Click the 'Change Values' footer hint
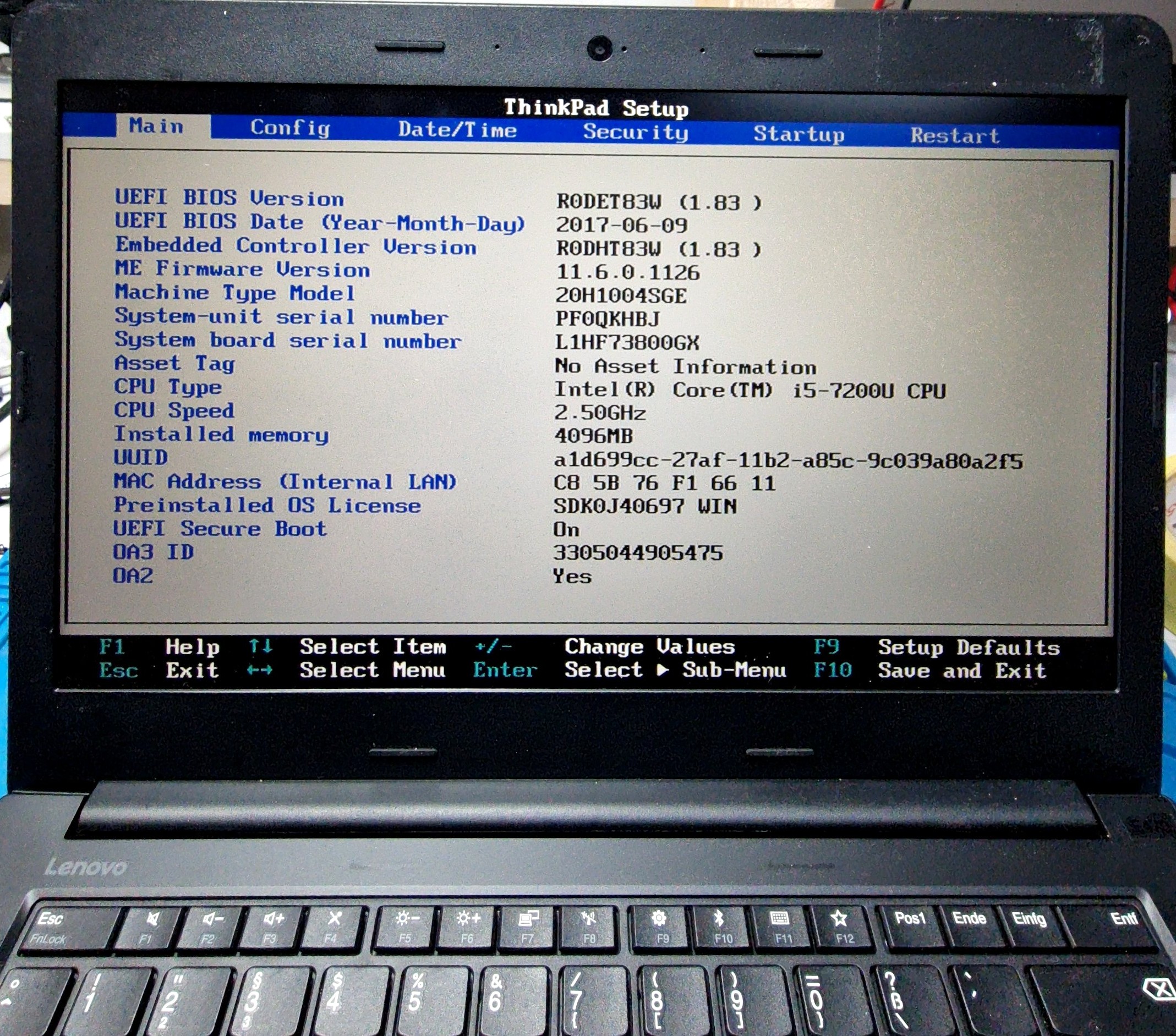This screenshot has width=1176, height=1036. coord(649,647)
